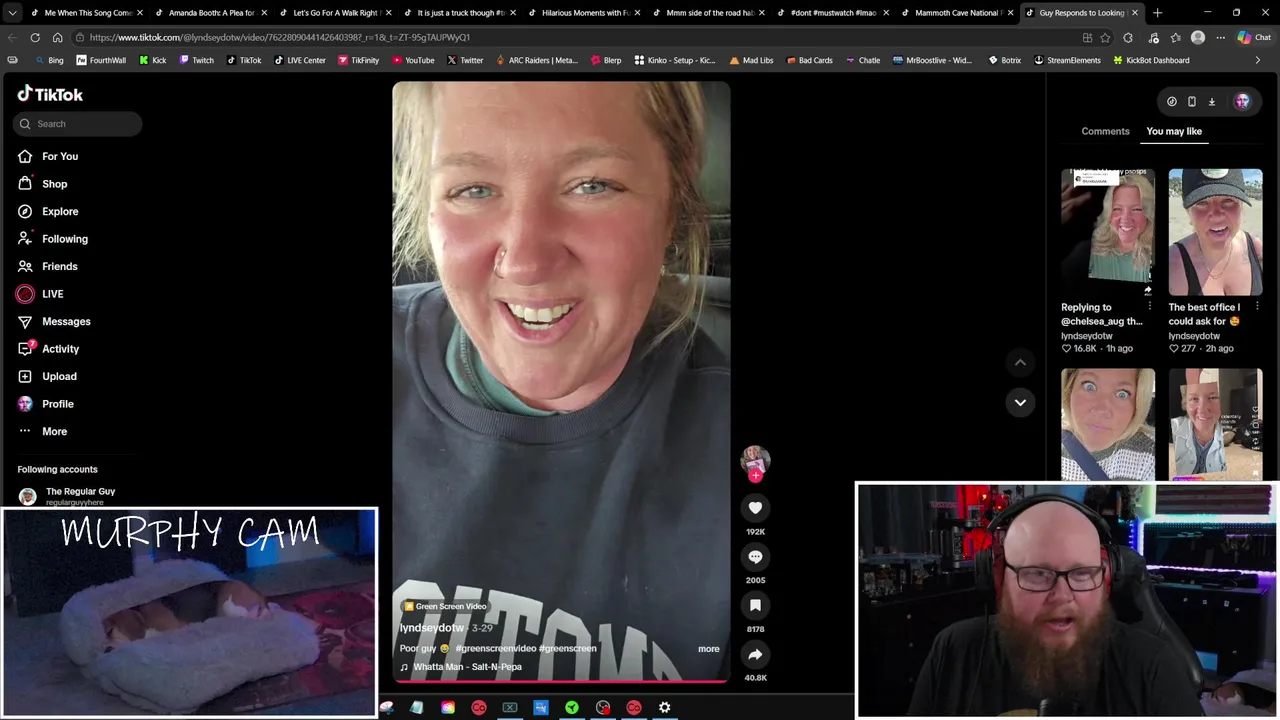This screenshot has width=1280, height=720.
Task: Open the KickBot Dashboard bookmark
Action: [x=1150, y=60]
